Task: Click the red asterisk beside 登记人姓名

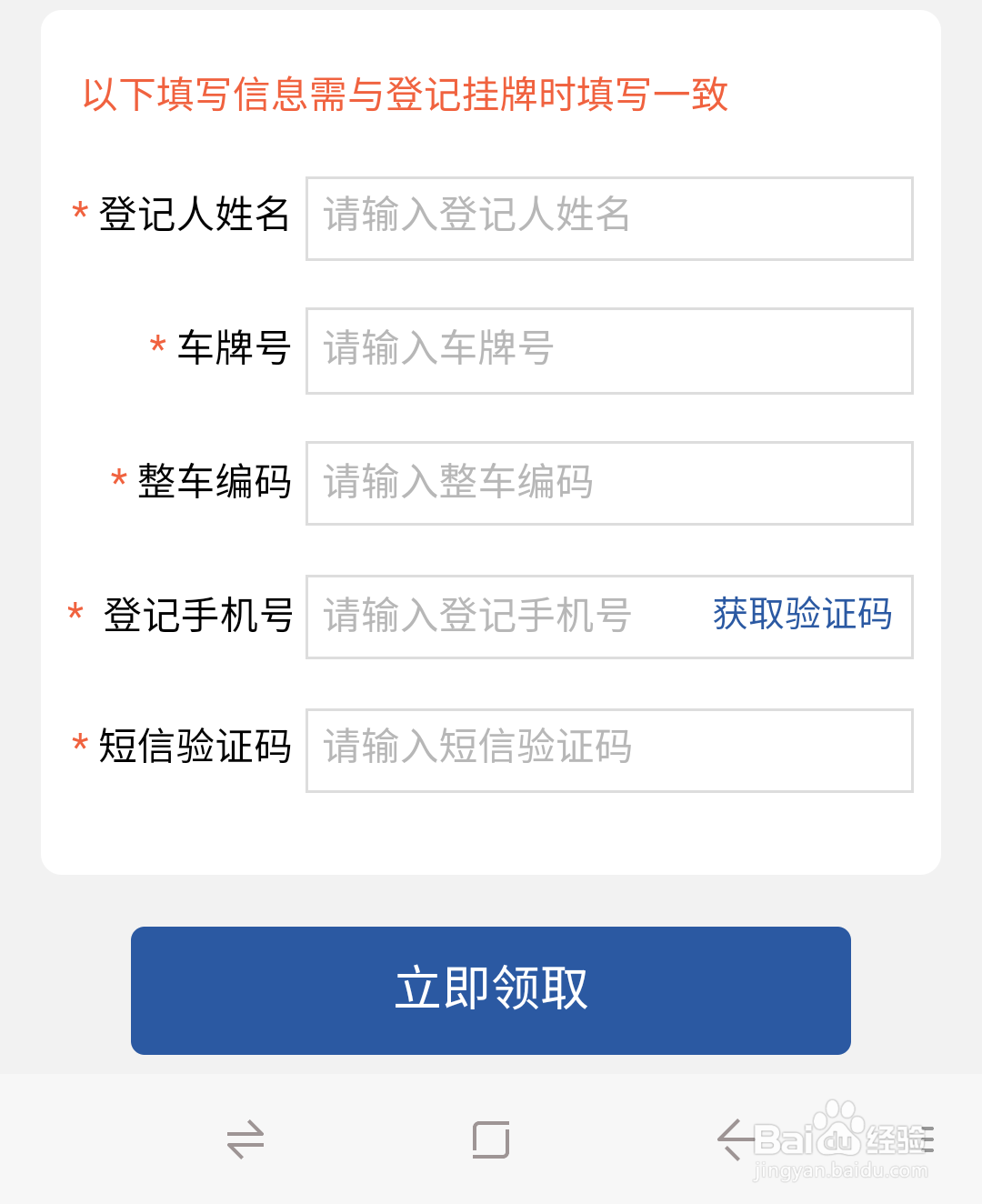Action: 80,213
